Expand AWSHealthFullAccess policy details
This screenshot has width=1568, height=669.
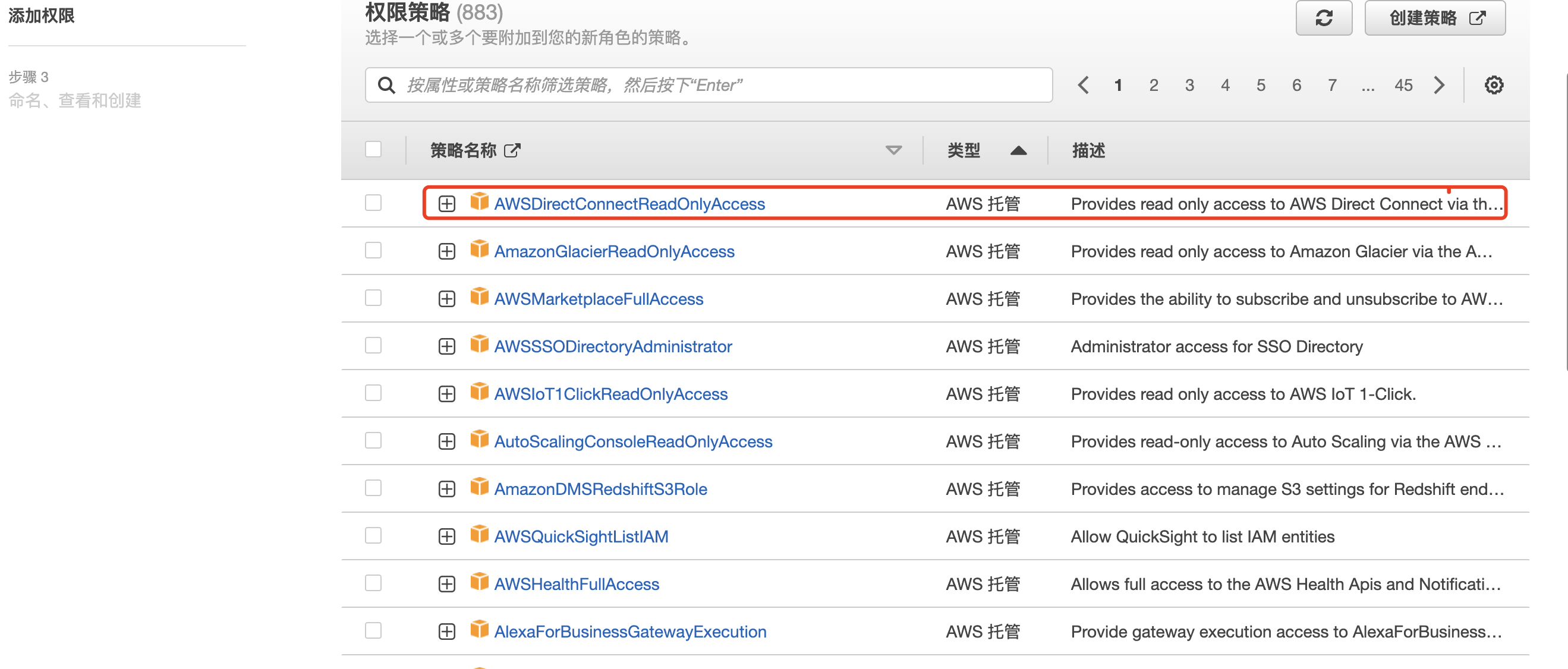click(x=447, y=584)
